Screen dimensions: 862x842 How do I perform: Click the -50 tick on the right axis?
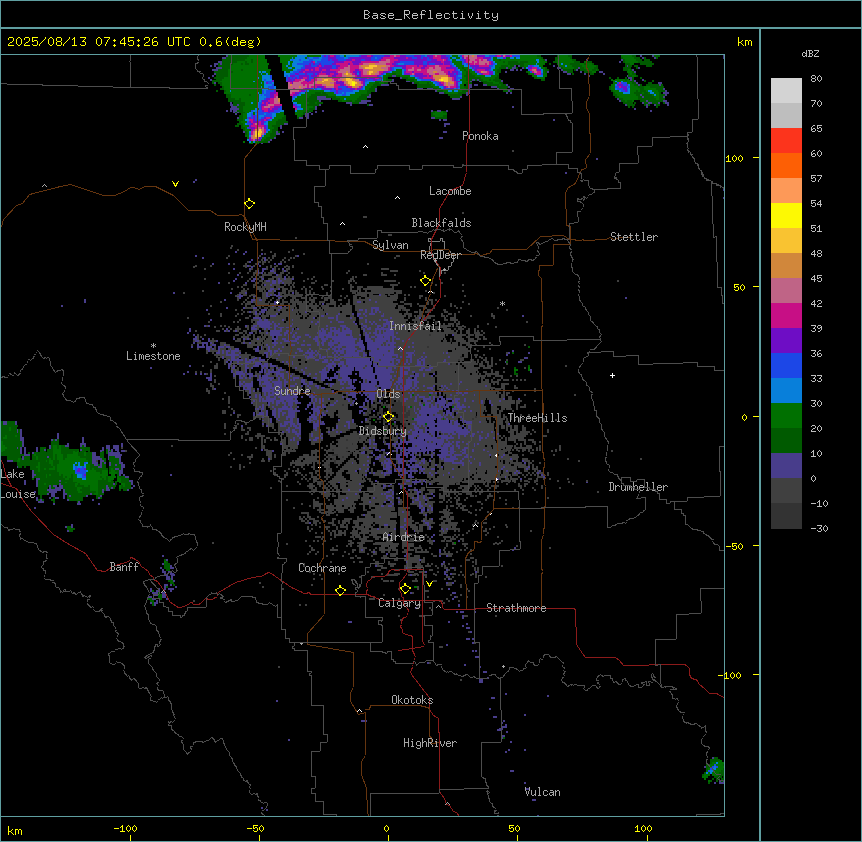click(x=734, y=546)
